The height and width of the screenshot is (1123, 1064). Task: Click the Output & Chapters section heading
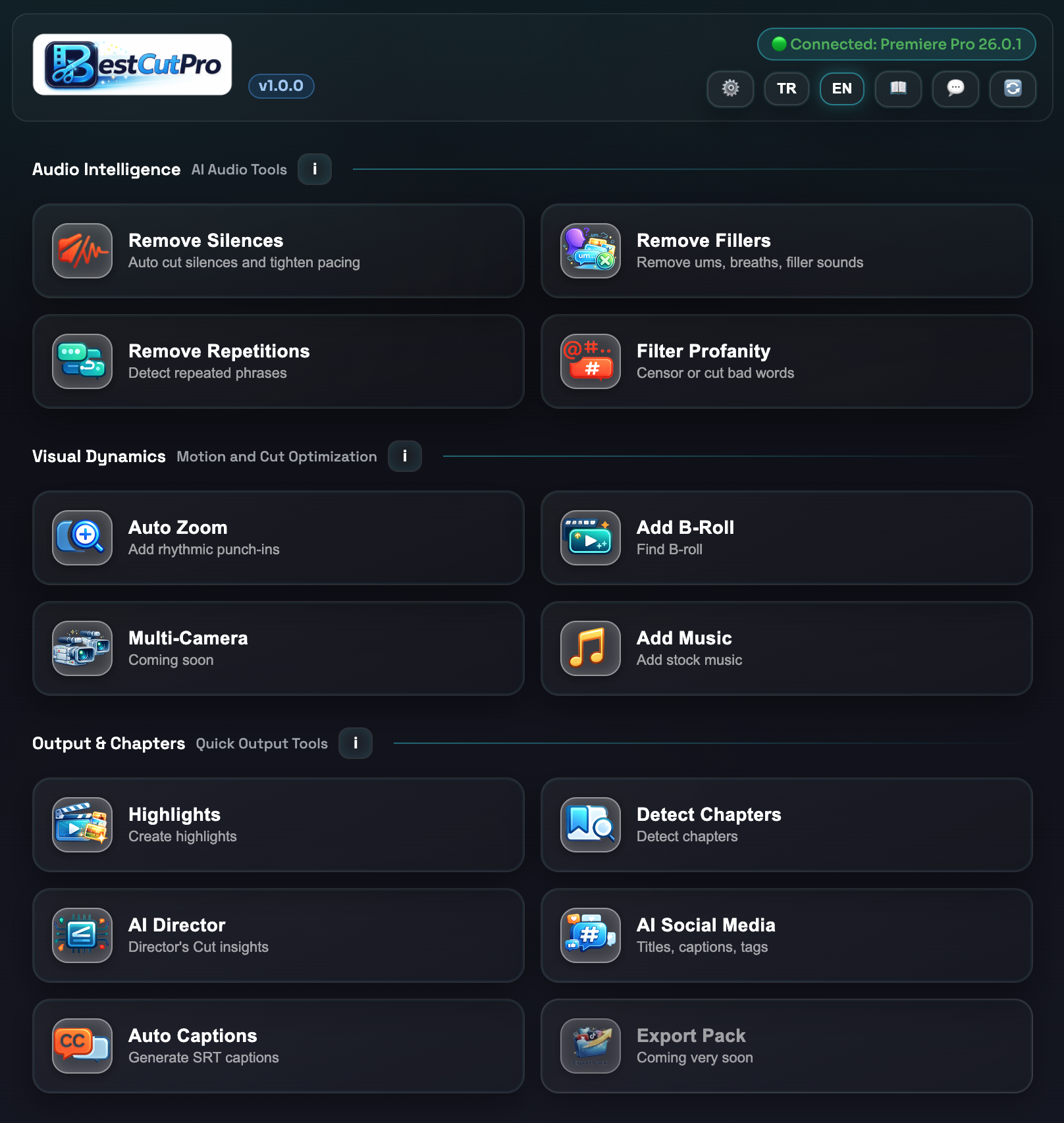pos(109,743)
